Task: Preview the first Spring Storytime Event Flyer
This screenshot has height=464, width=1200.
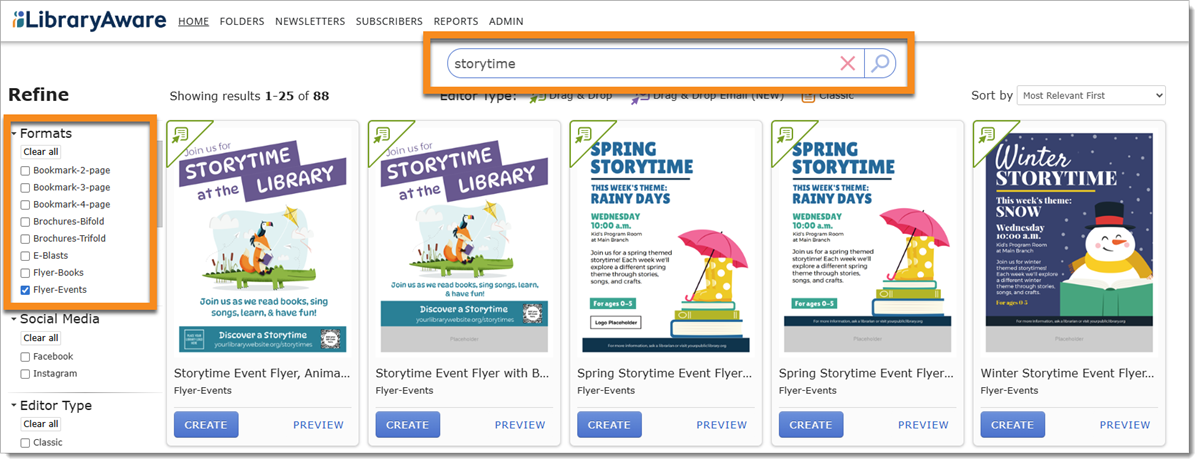Action: click(722, 425)
